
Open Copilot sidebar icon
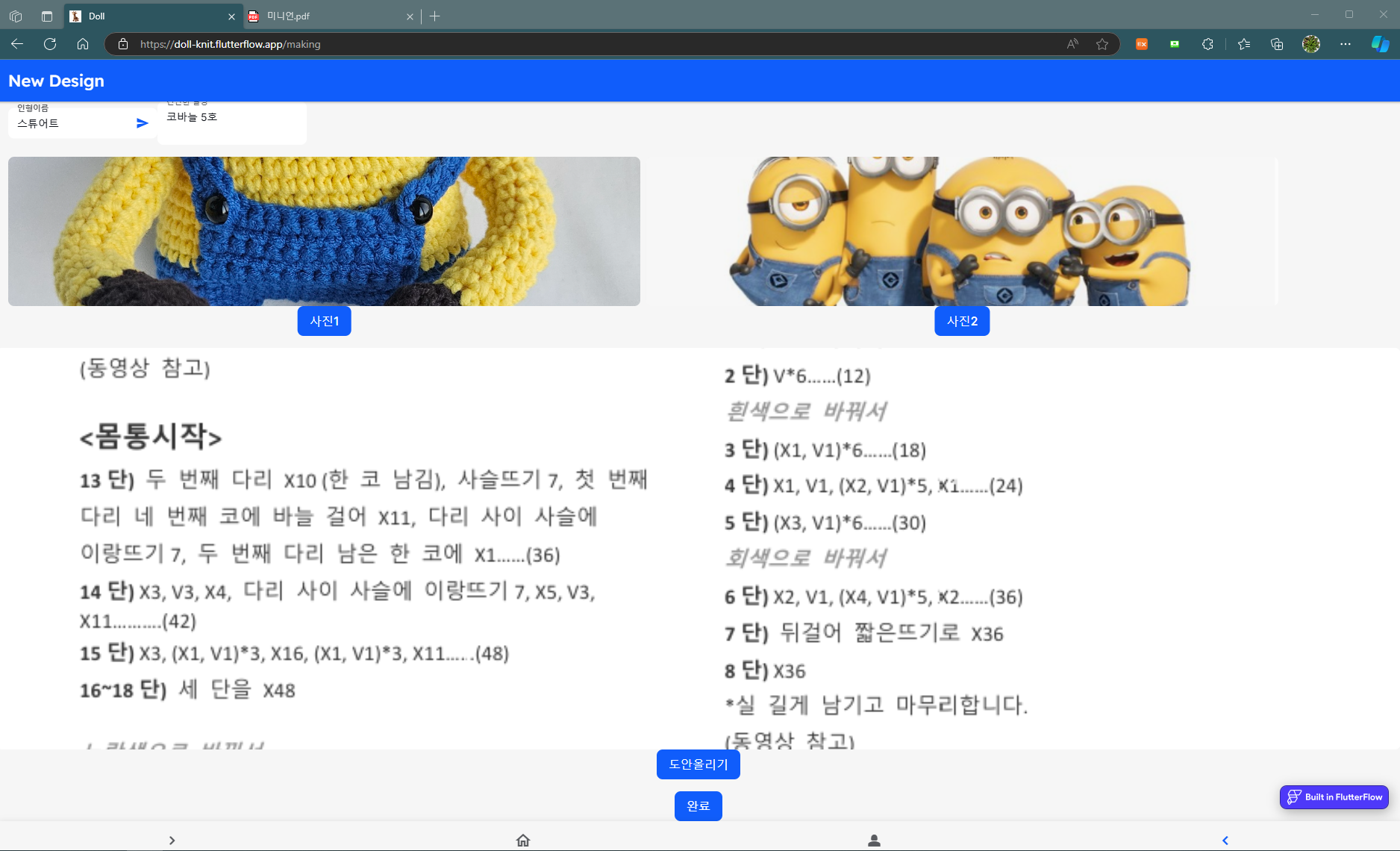pyautogui.click(x=1381, y=44)
